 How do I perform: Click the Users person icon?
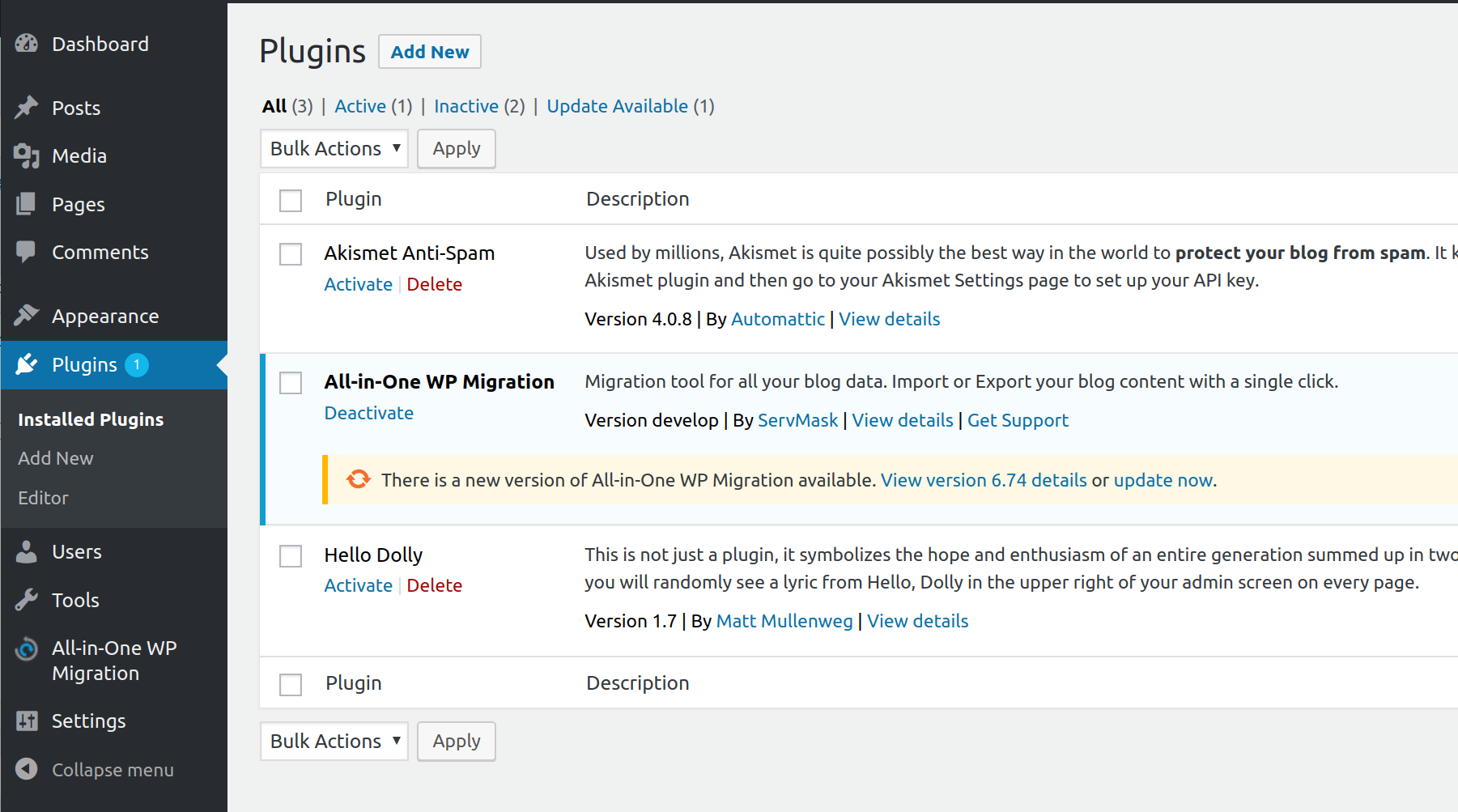click(27, 551)
